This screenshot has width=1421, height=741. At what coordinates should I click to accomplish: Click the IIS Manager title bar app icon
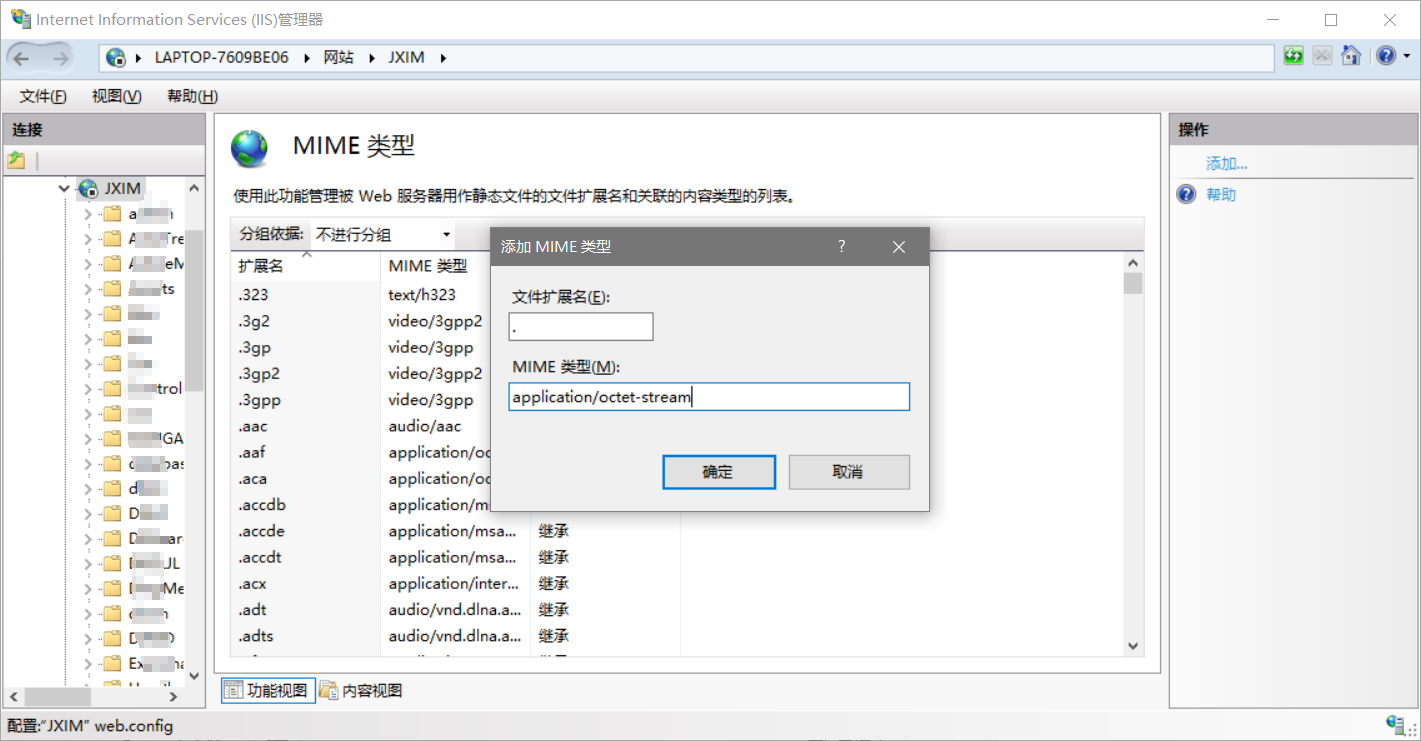[20, 19]
